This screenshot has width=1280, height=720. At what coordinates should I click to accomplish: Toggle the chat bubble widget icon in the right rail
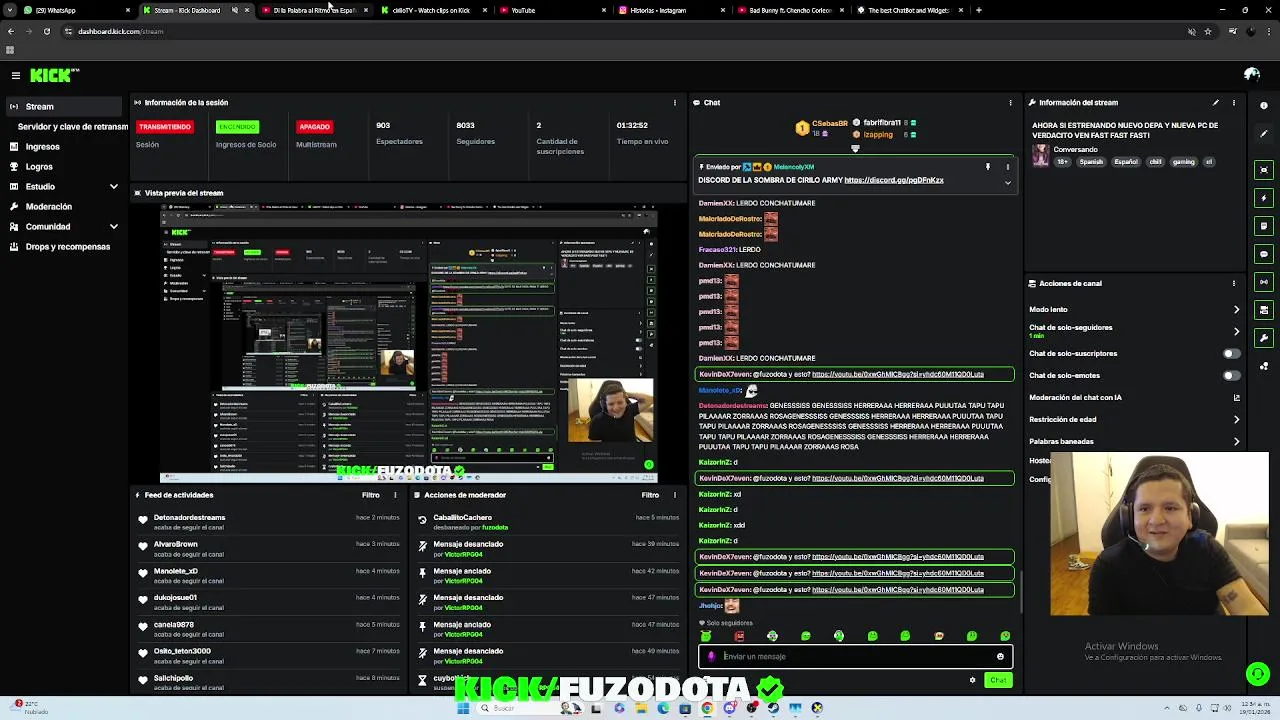coord(1265,254)
